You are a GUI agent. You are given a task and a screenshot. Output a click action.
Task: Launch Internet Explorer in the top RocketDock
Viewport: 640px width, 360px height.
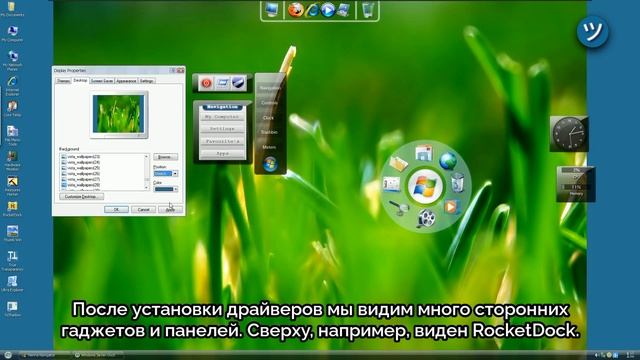tap(312, 10)
